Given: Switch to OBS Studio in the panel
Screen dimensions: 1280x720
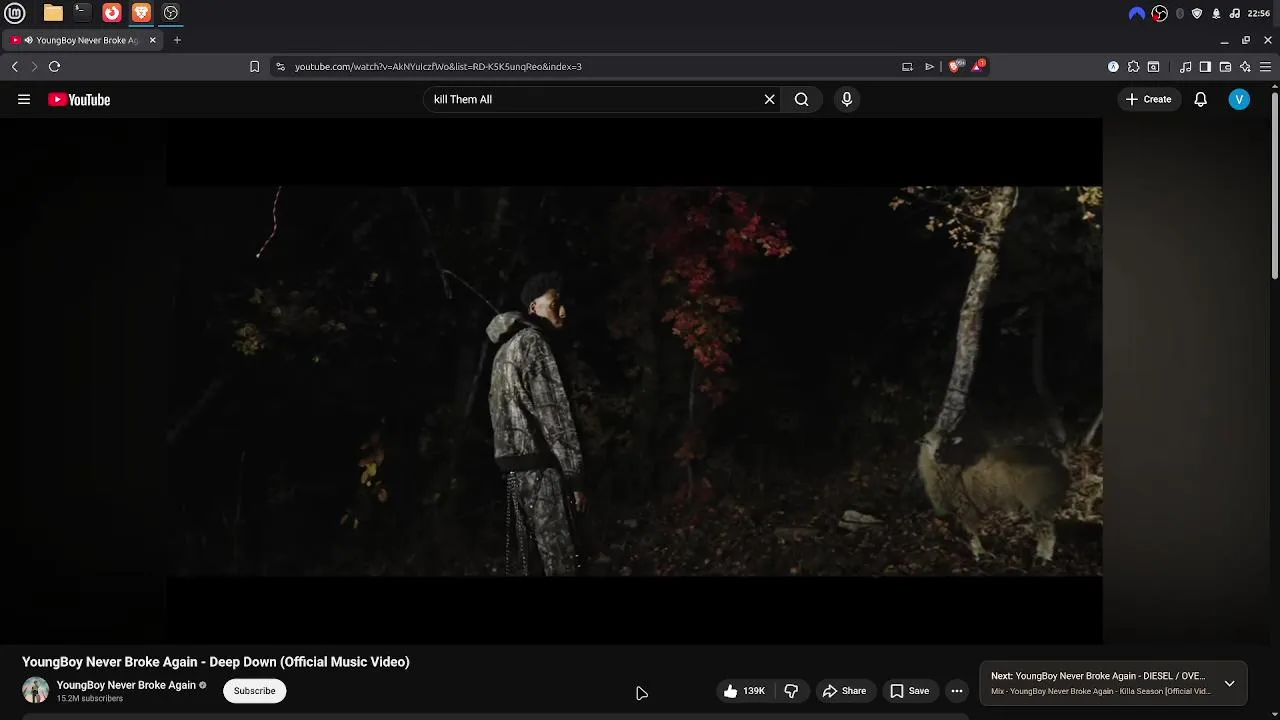Looking at the screenshot, I should pos(171,13).
